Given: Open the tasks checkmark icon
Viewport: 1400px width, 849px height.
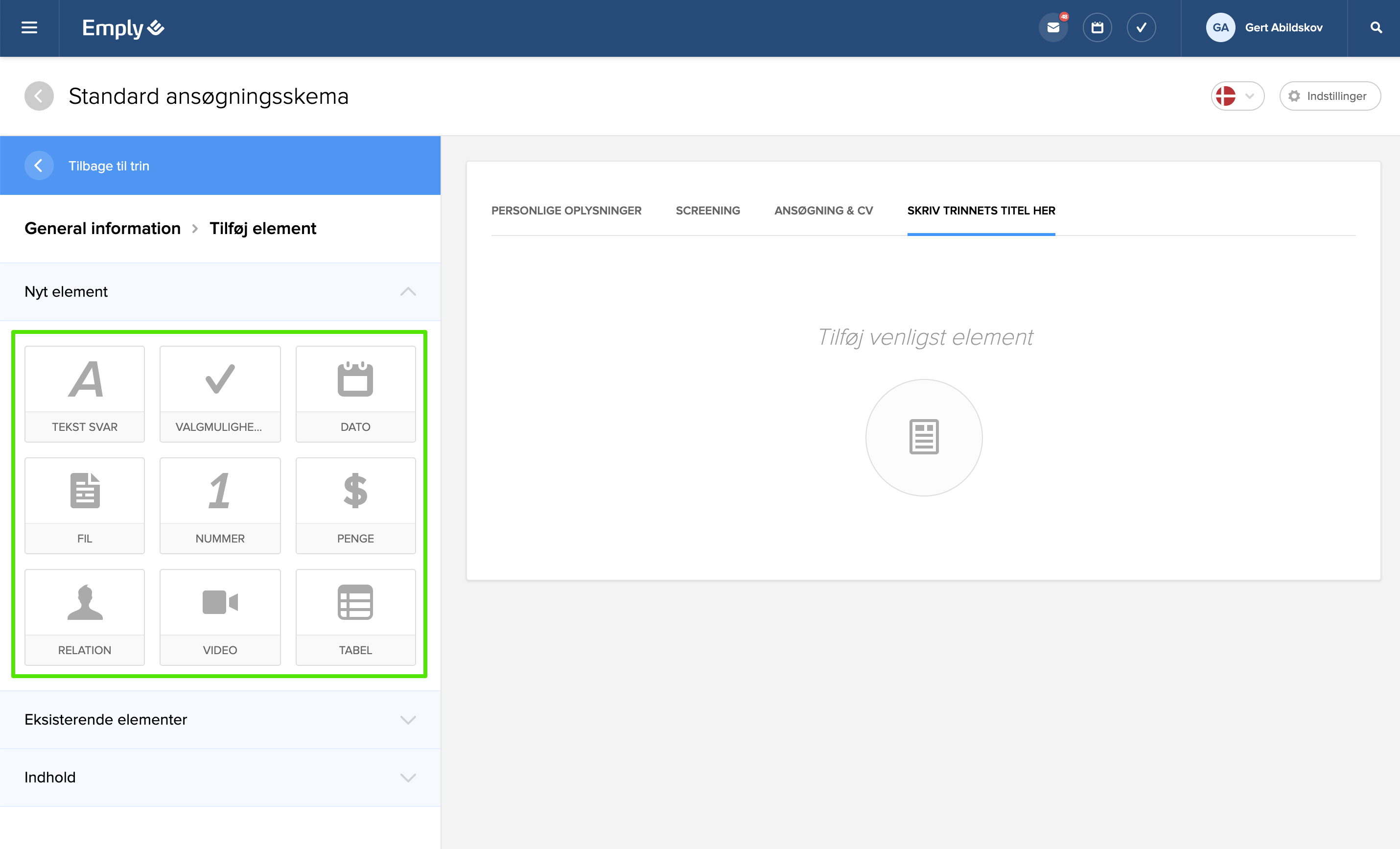Looking at the screenshot, I should point(1141,27).
